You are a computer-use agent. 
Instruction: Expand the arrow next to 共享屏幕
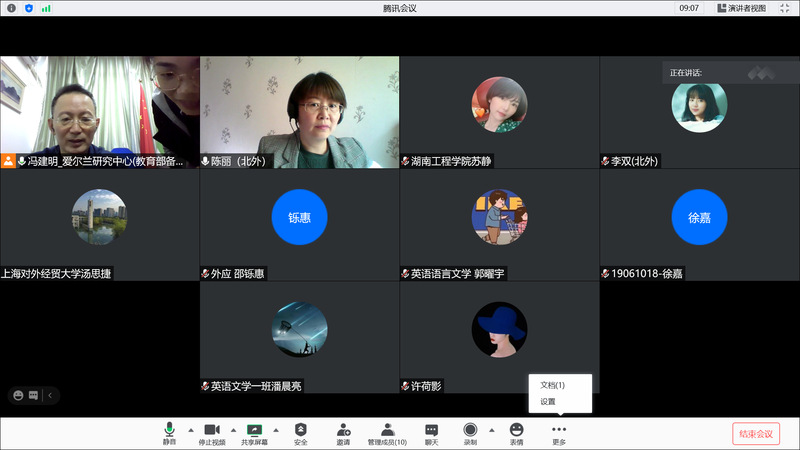tap(276, 430)
